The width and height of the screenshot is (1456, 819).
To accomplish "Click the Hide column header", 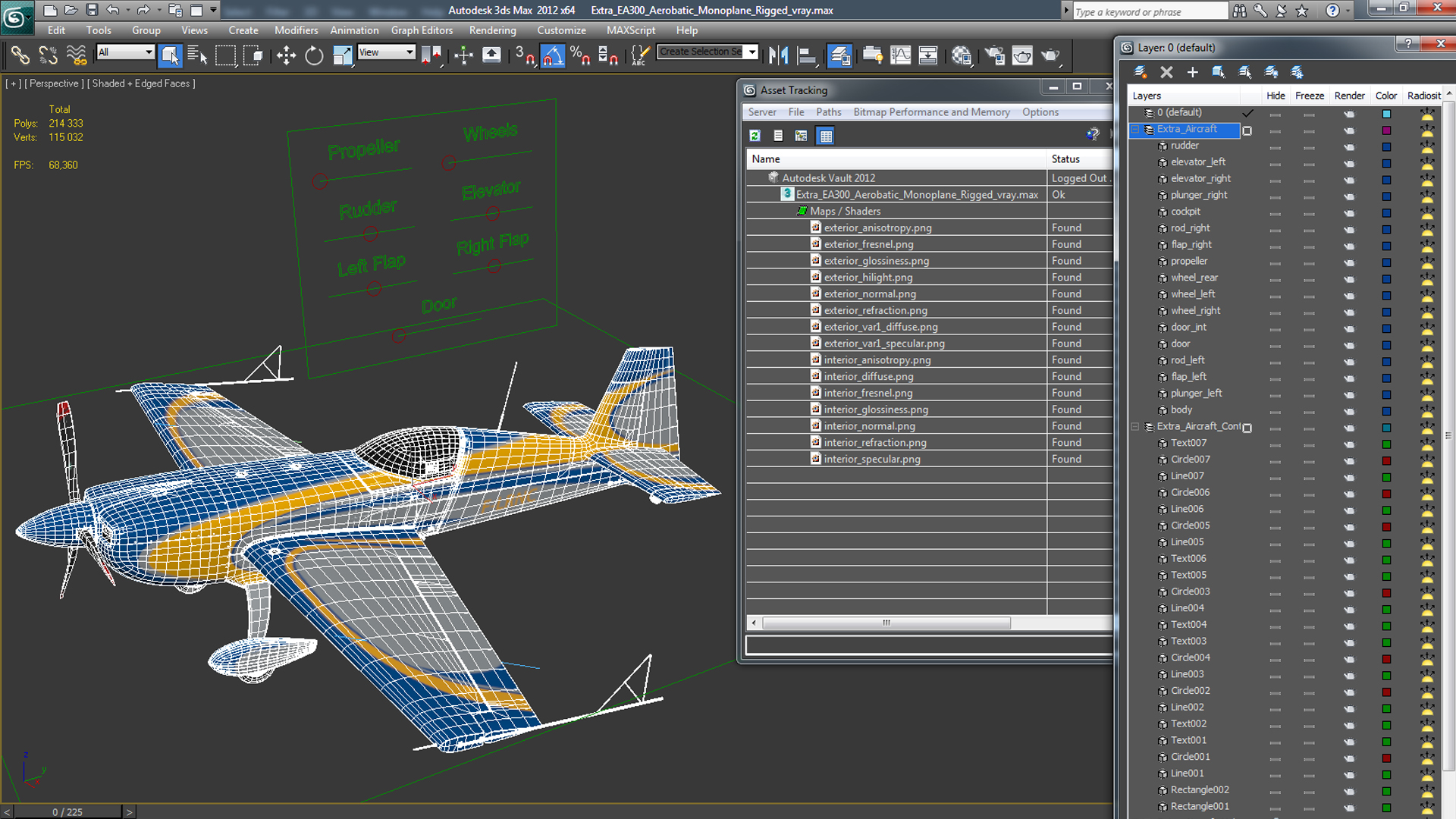I will pos(1276,96).
